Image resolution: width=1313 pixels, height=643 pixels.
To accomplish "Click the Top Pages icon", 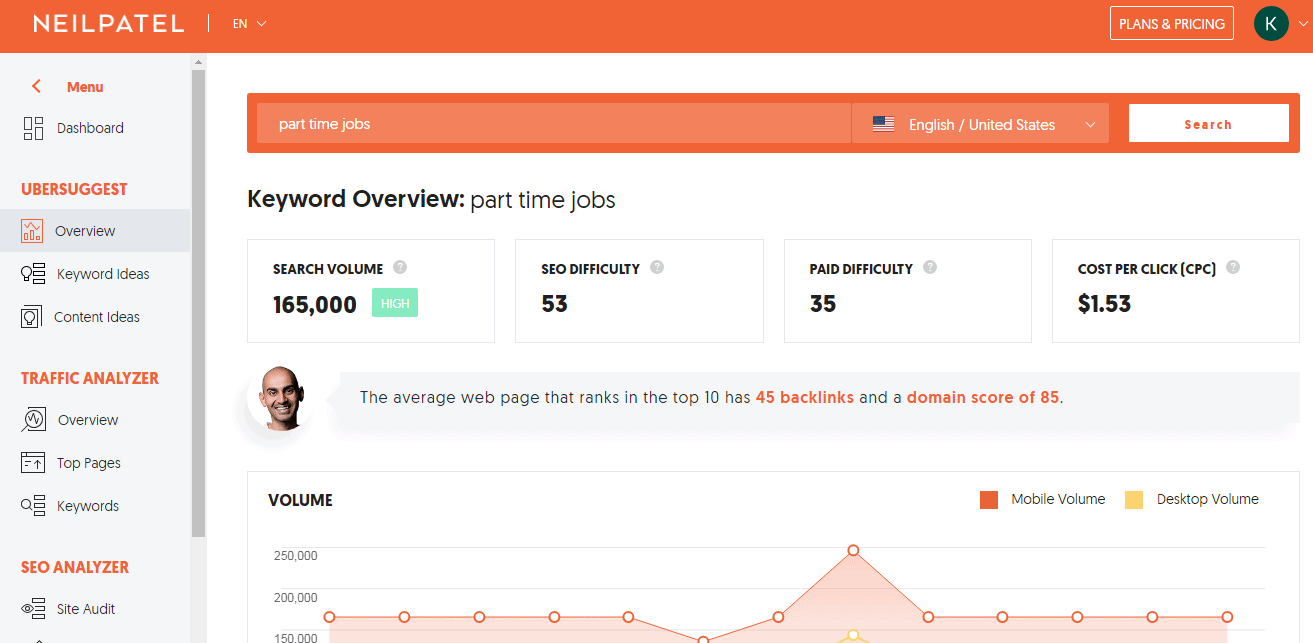I will click(33, 463).
